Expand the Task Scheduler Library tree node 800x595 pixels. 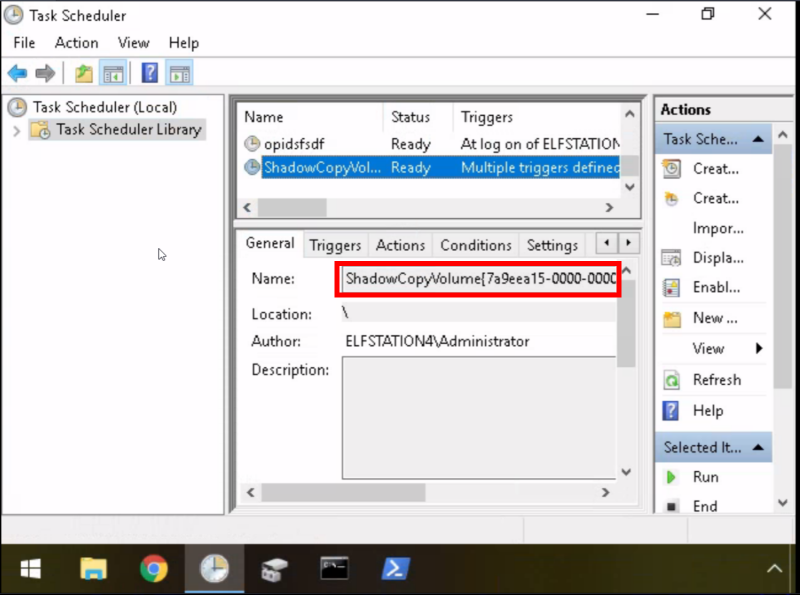16,130
